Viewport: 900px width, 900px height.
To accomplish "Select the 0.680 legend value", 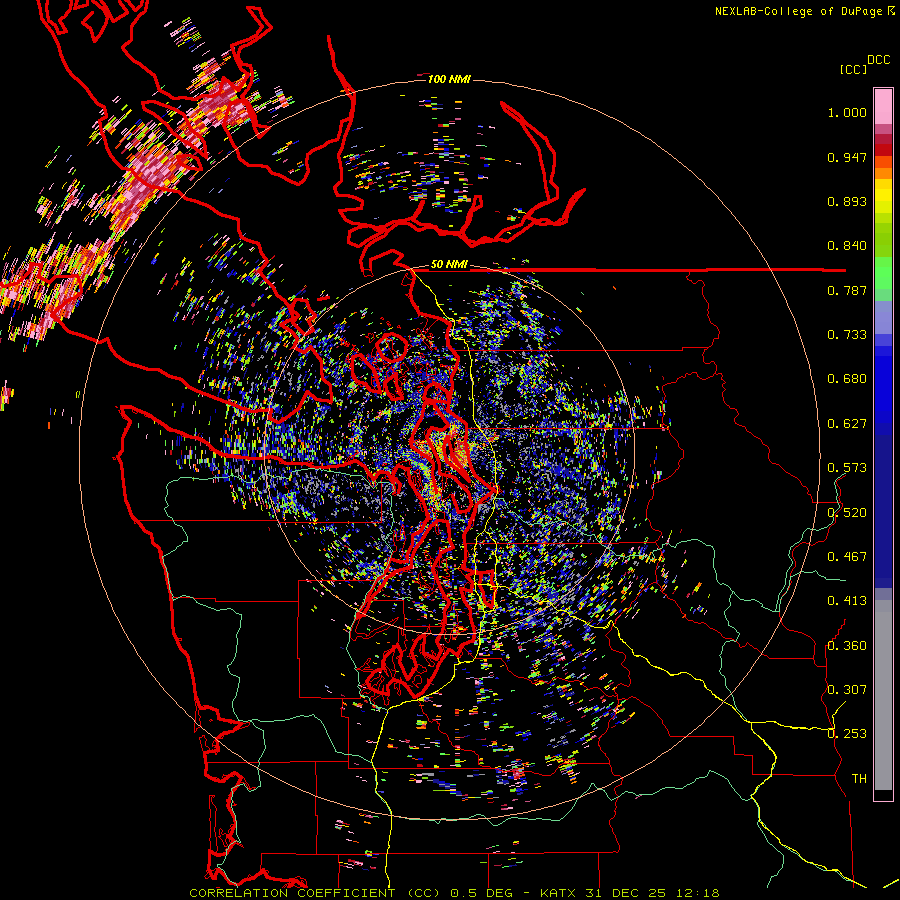I will 847,379.
